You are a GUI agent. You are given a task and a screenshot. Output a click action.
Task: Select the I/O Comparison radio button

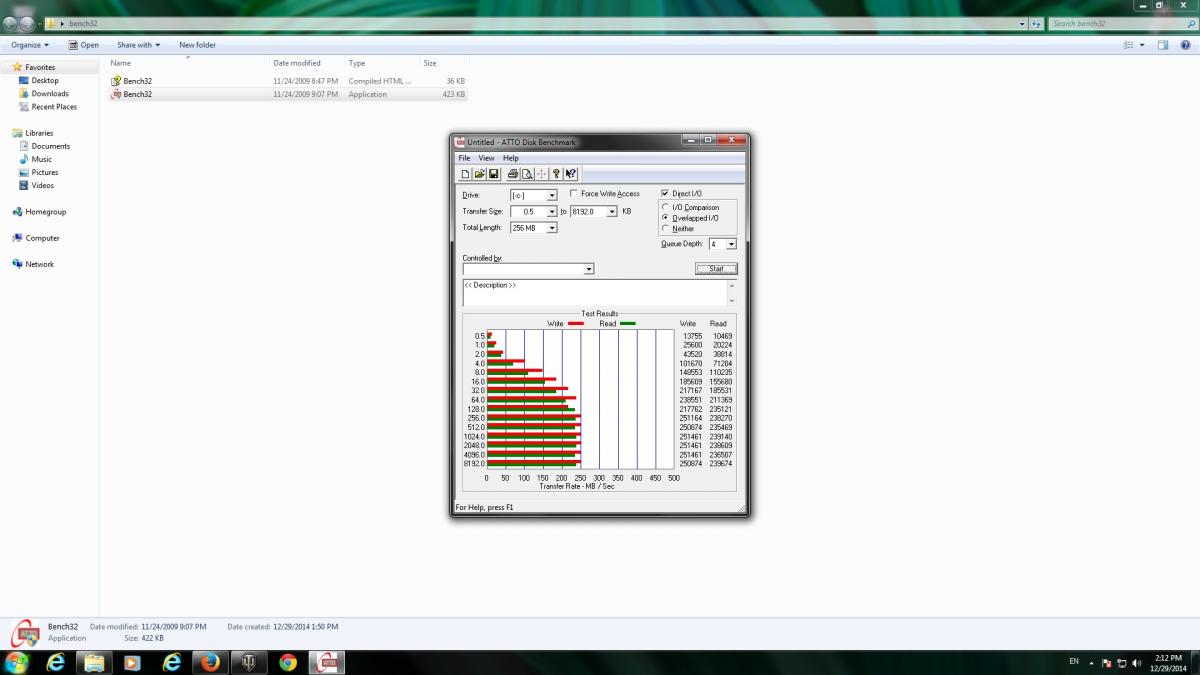pyautogui.click(x=666, y=207)
